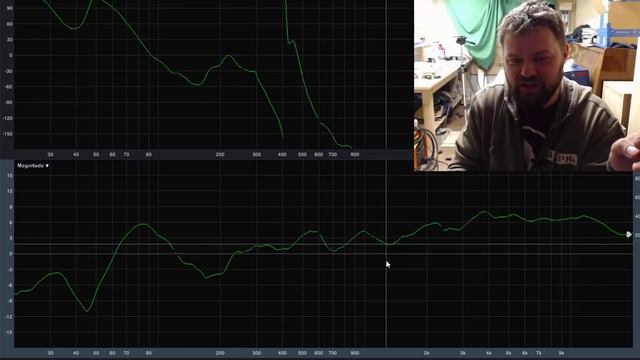
Task: Open the Magnitude plot type dropdown
Action: click(33, 166)
